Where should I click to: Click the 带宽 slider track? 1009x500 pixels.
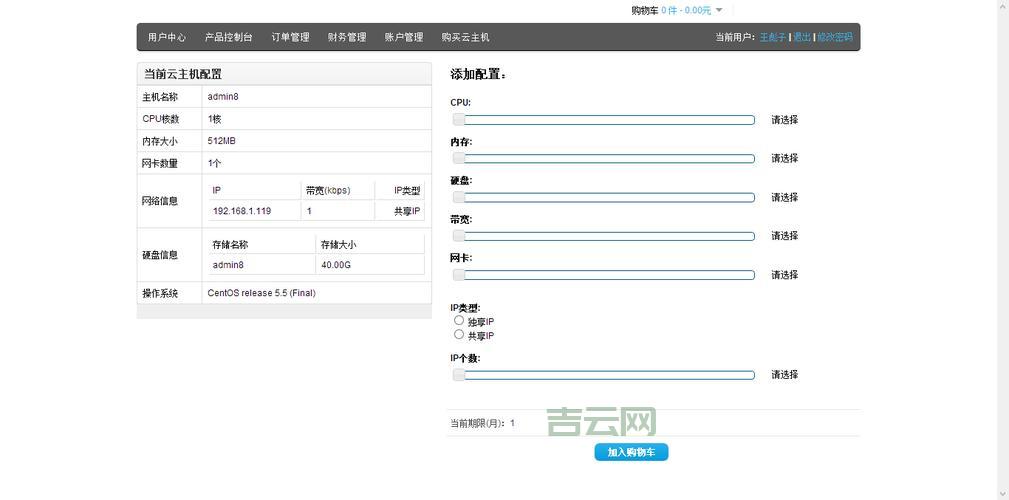pos(604,236)
